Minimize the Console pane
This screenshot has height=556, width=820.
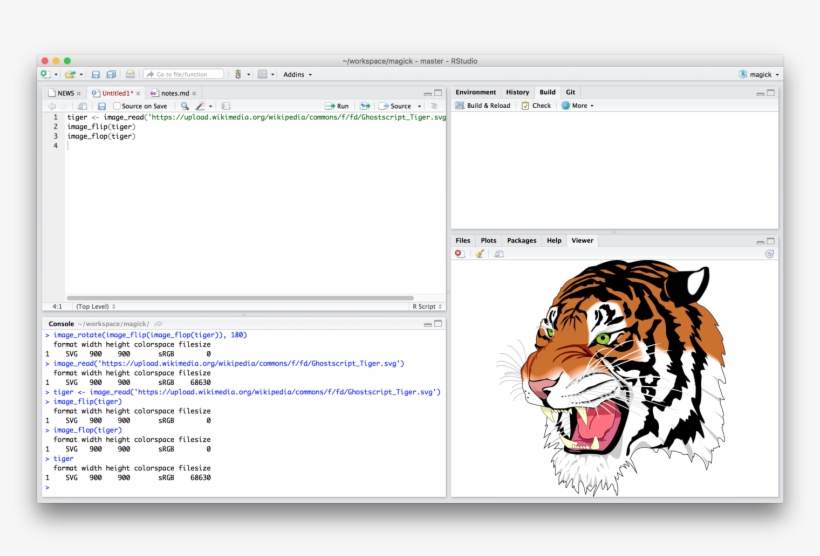click(x=428, y=324)
